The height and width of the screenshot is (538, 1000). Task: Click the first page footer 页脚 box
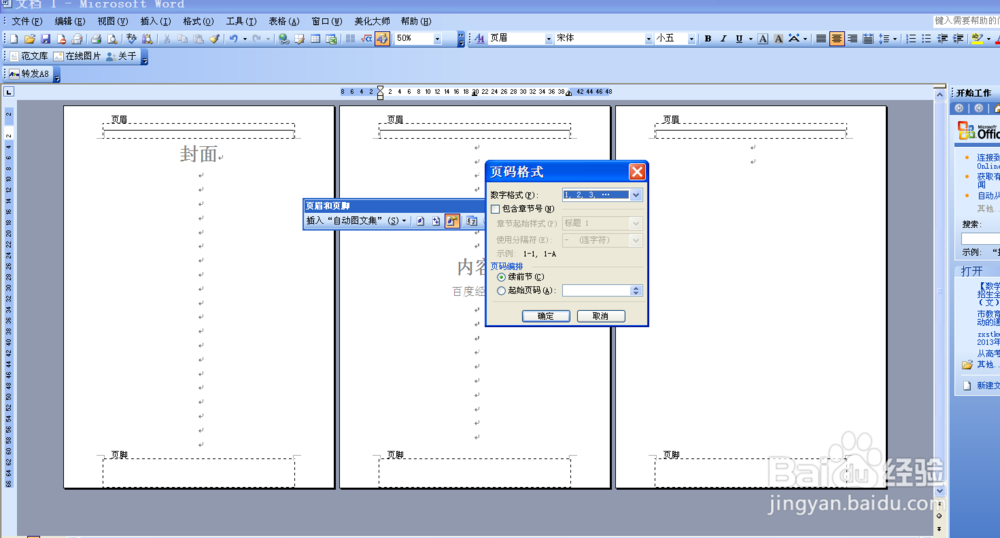click(198, 472)
